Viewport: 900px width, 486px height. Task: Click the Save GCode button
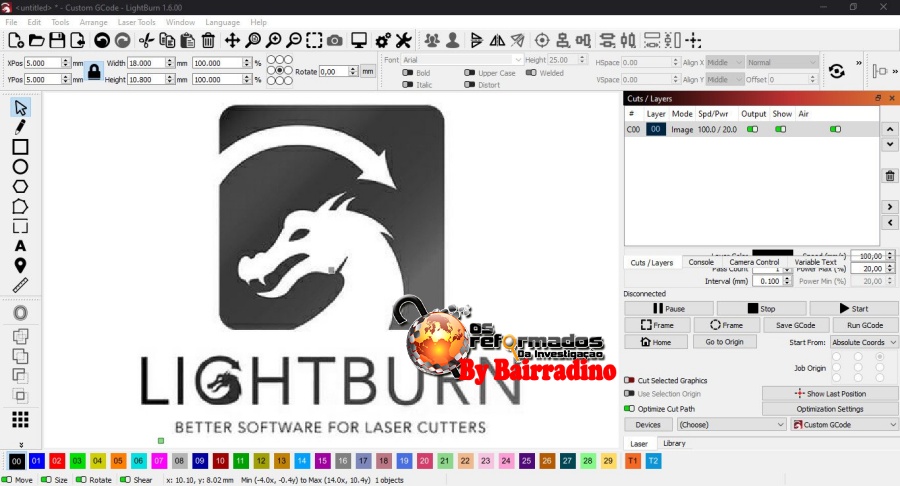796,325
